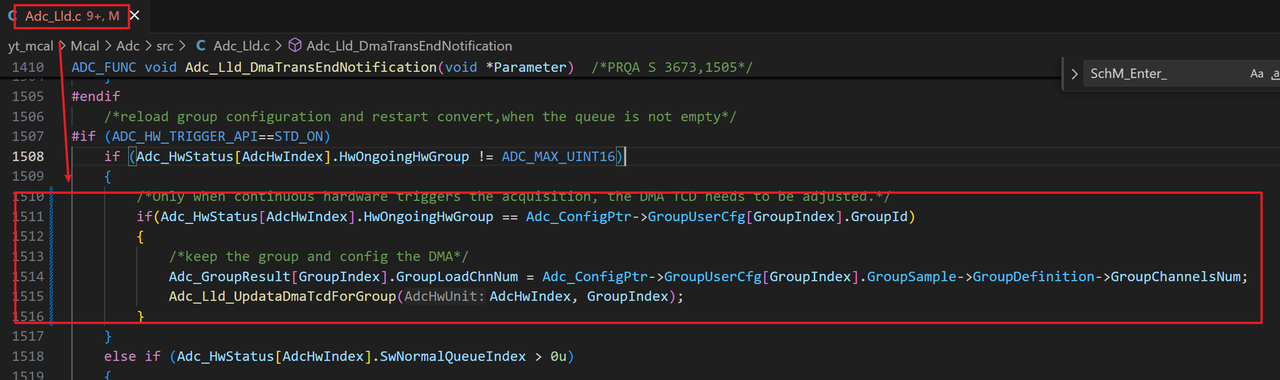Select line number 1517
The image size is (1280, 380).
point(27,336)
